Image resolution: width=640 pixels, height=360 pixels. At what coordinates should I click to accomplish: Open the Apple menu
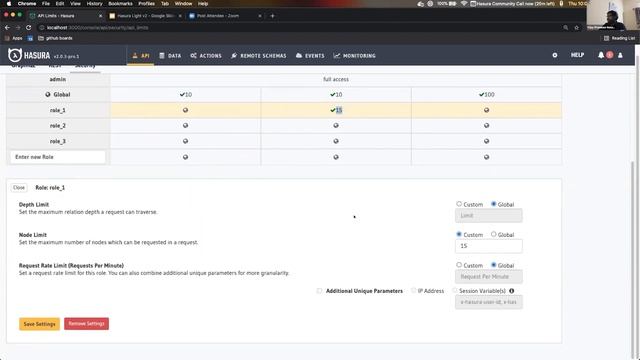(9, 4)
